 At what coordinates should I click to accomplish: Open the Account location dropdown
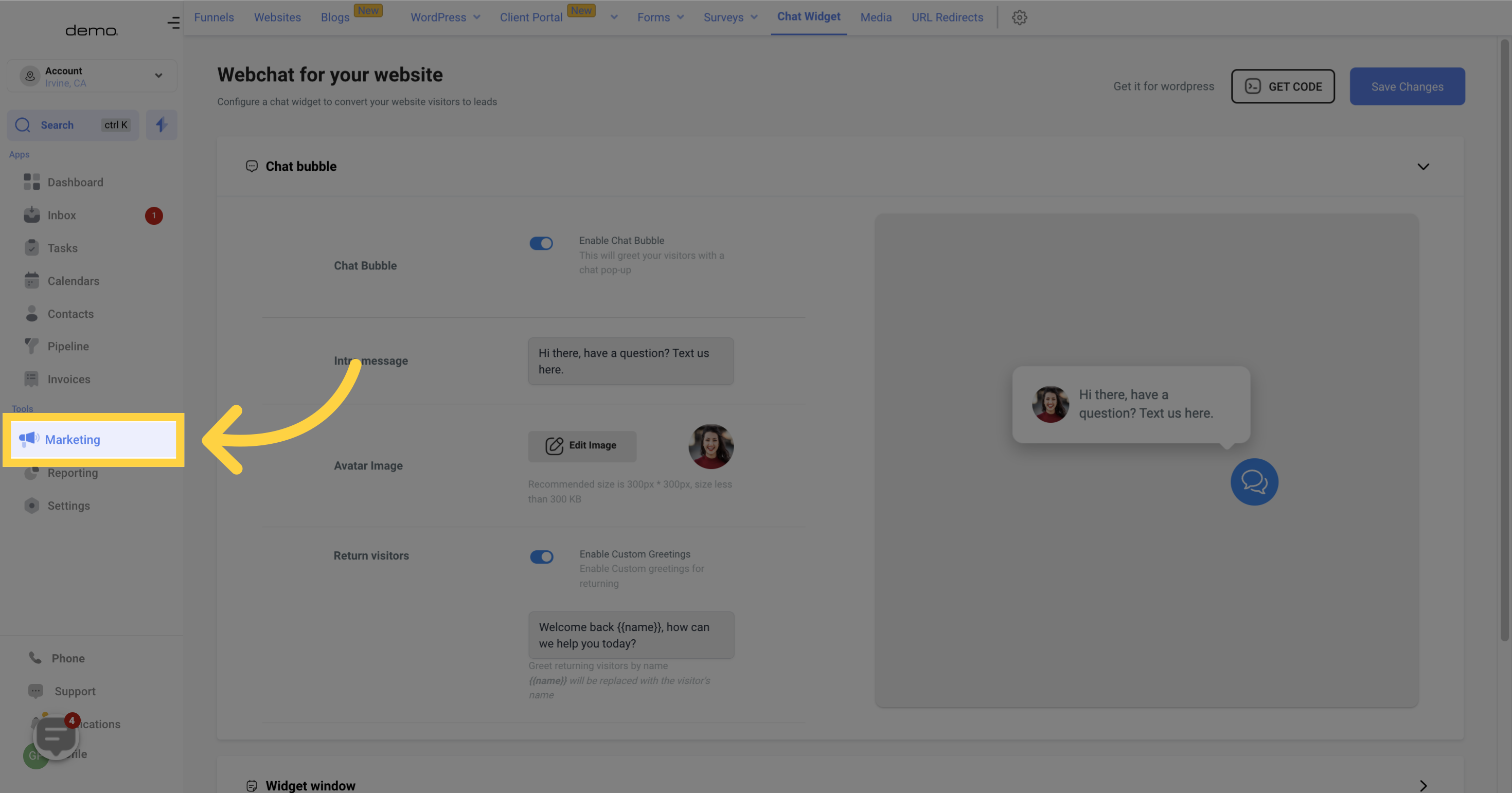pos(92,76)
